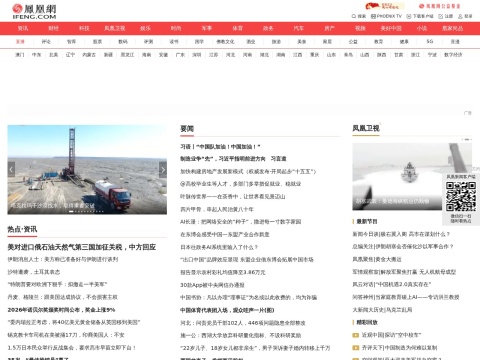Click the register (注册) header link
Screen dimensions: 480x360
point(446,16)
